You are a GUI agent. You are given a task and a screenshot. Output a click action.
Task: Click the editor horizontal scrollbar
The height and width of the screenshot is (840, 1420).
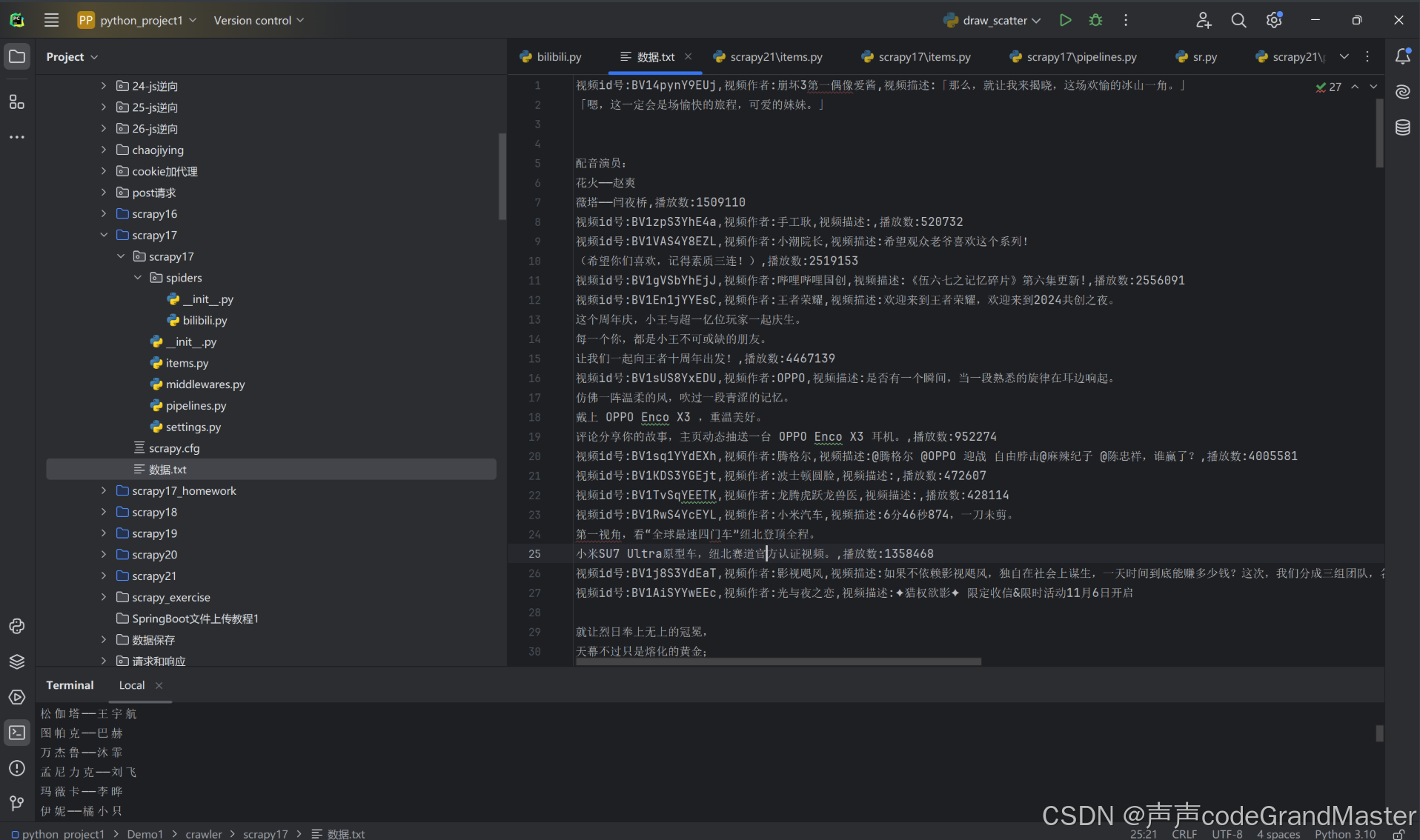click(778, 661)
